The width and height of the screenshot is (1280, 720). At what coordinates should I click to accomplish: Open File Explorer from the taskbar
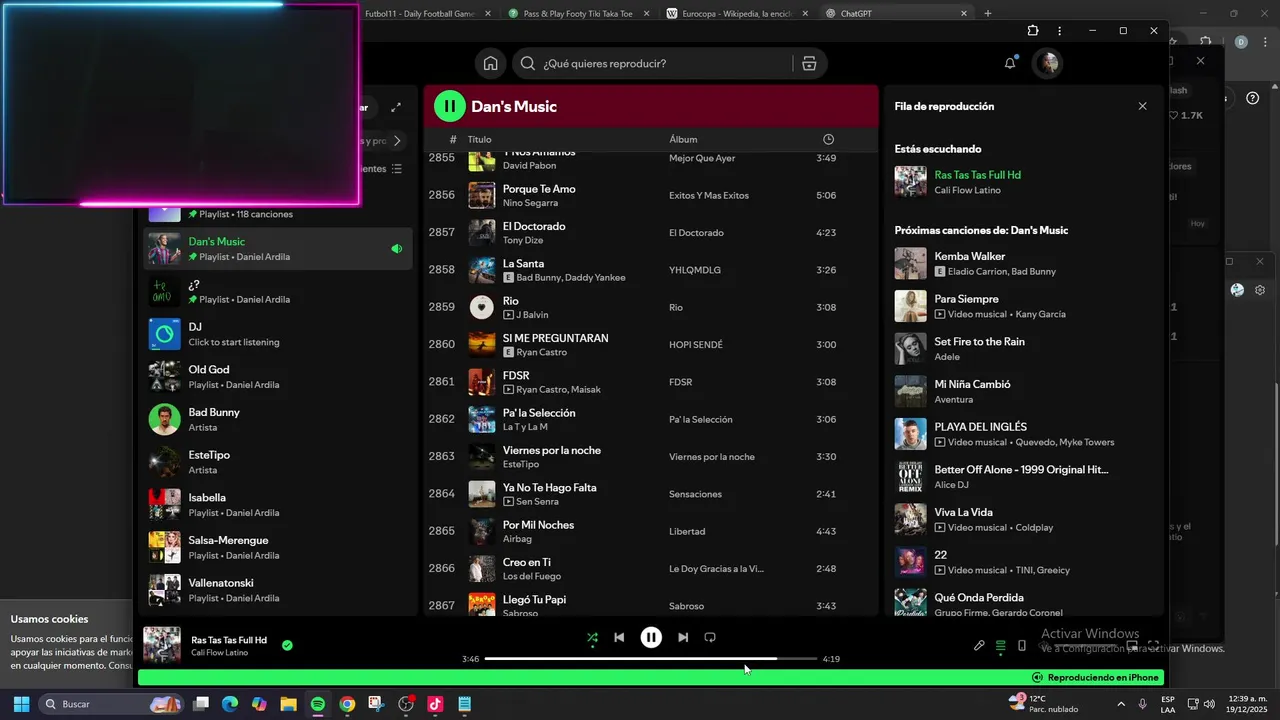[288, 704]
